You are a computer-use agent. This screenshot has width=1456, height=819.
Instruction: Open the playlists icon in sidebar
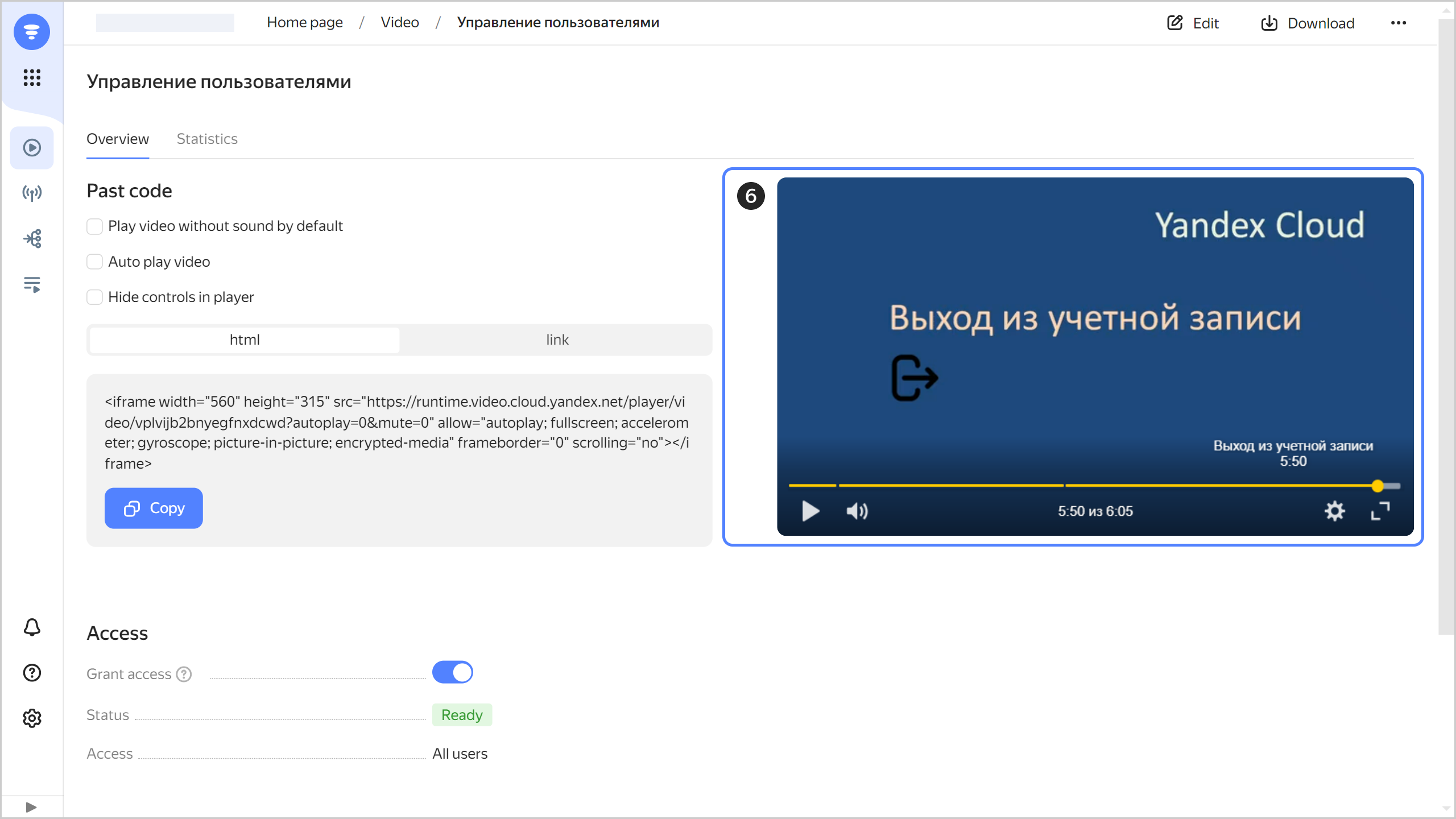pyautogui.click(x=32, y=284)
